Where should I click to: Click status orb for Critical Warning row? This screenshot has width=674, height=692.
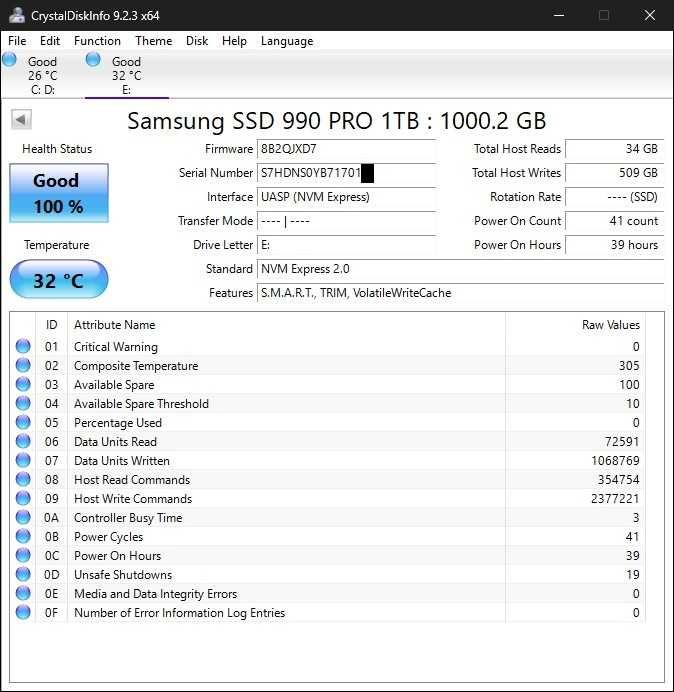pyautogui.click(x=23, y=346)
